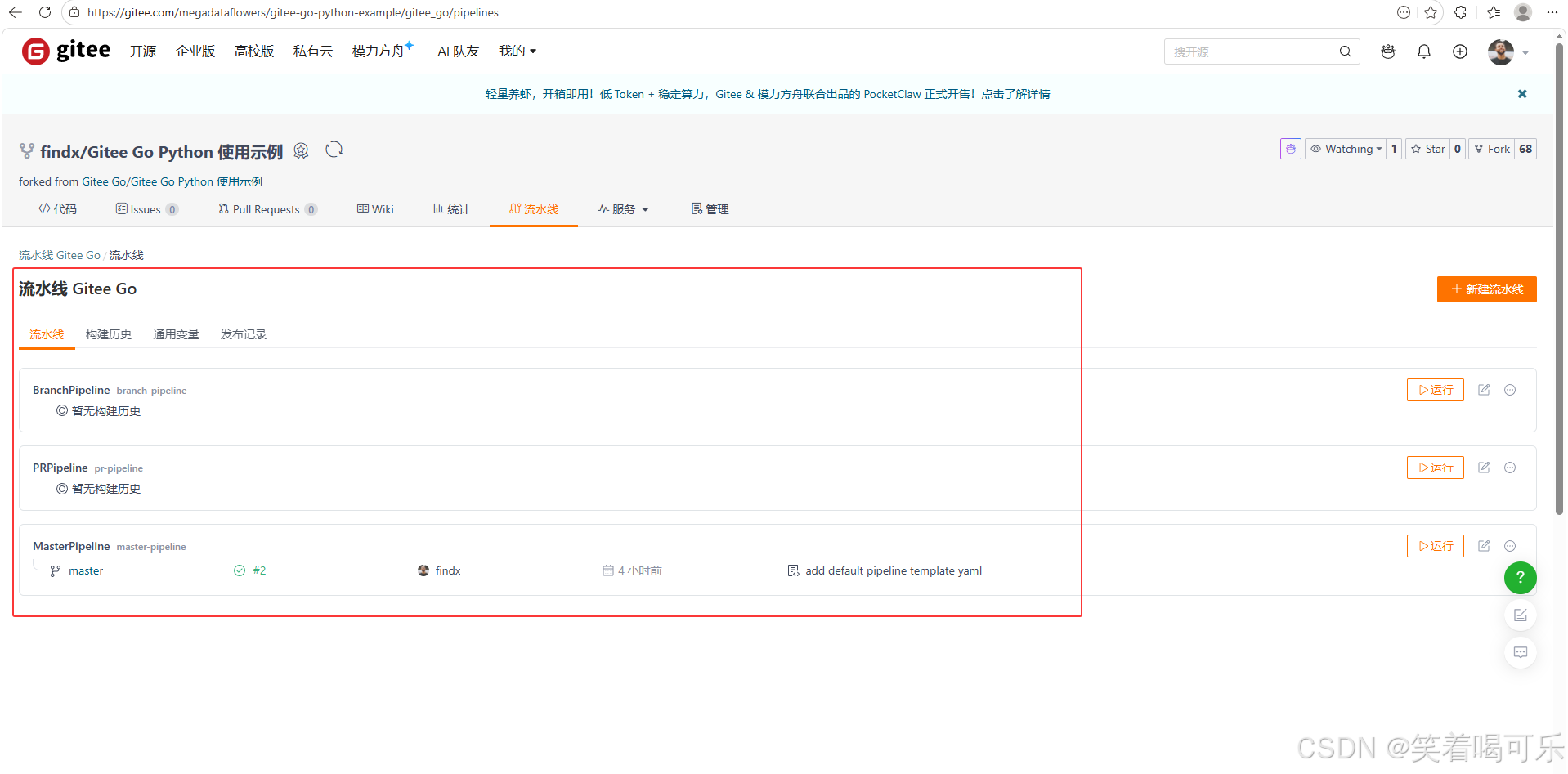1568x774 pixels.
Task: Click the purple gift icon beside Watching
Action: pyautogui.click(x=1291, y=149)
